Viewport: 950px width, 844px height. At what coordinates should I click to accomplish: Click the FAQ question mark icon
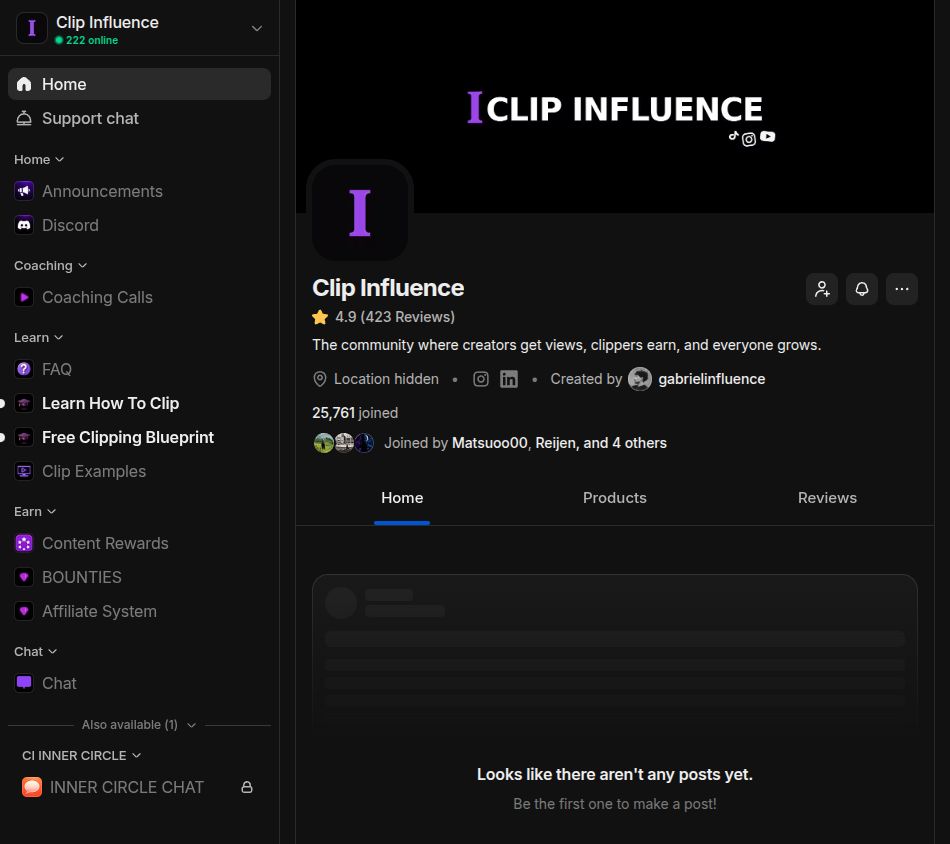[x=24, y=369]
